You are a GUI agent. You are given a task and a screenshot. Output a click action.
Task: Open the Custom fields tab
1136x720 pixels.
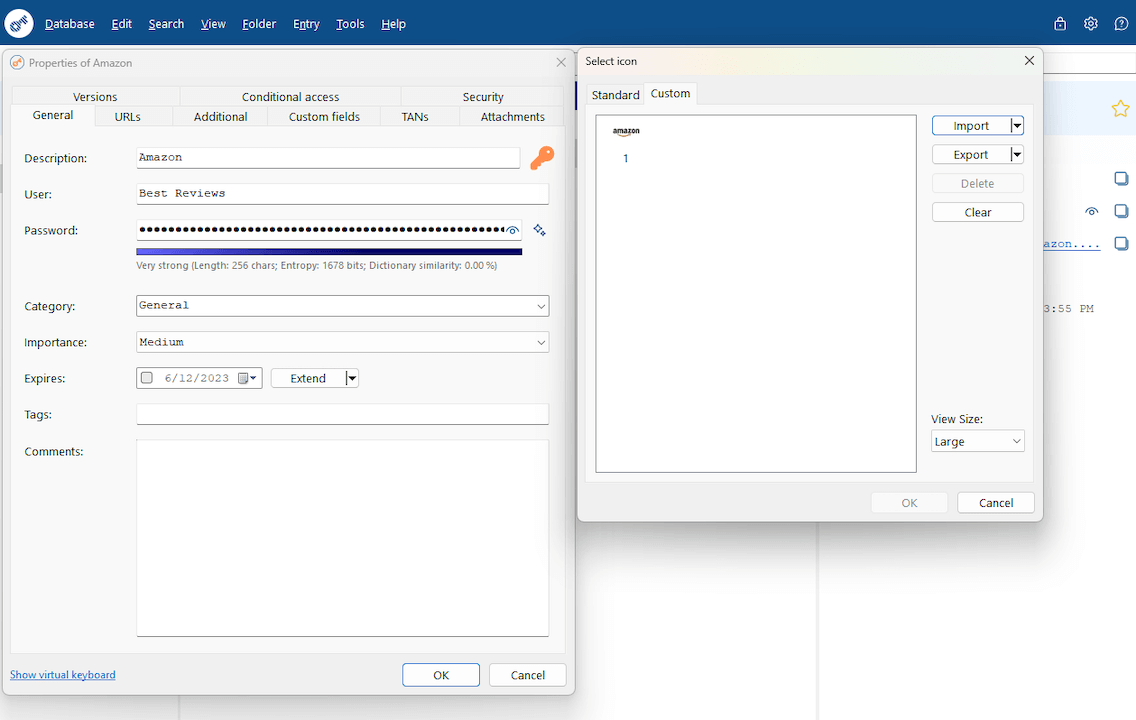[324, 117]
